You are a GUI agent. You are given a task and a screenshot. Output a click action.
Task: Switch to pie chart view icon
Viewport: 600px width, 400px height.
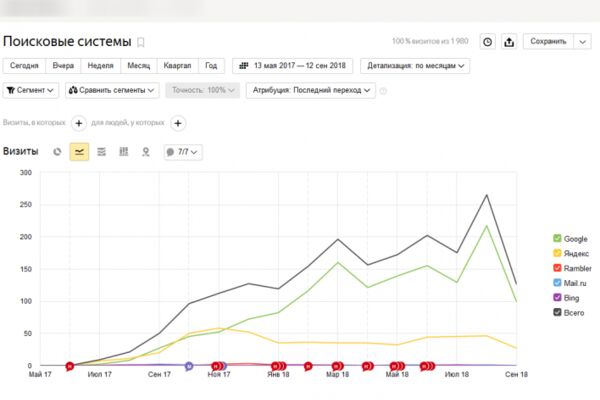(x=57, y=152)
